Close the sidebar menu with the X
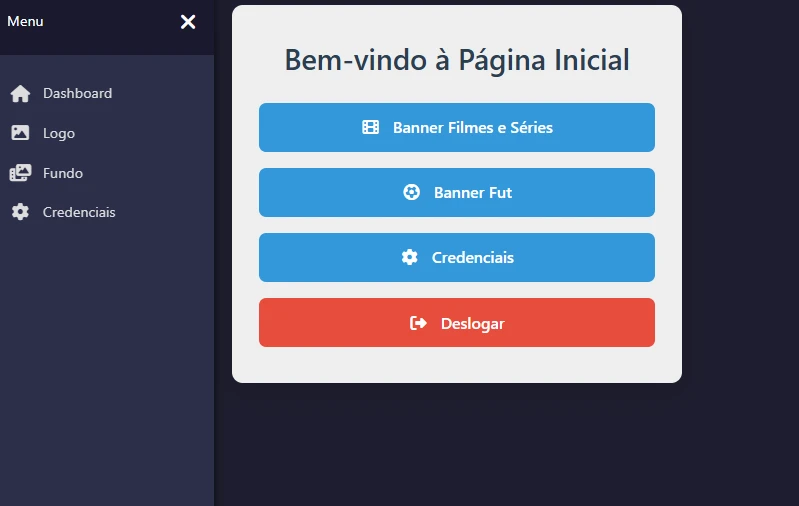 click(x=188, y=22)
